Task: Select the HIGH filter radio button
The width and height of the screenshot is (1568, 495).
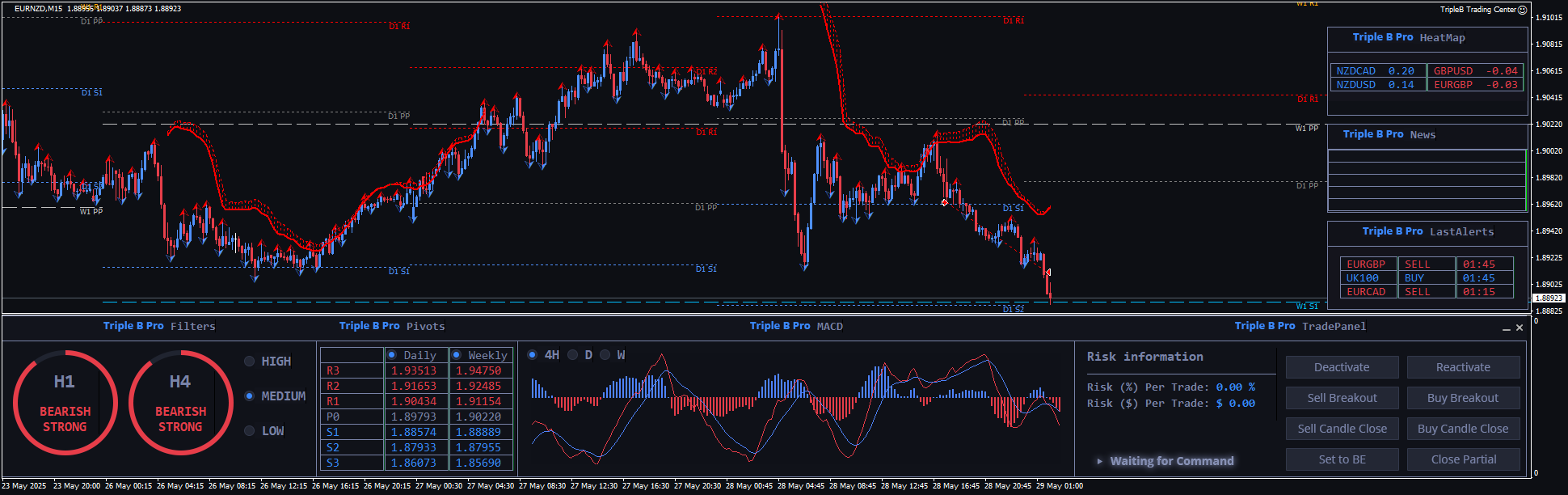Action: [250, 362]
